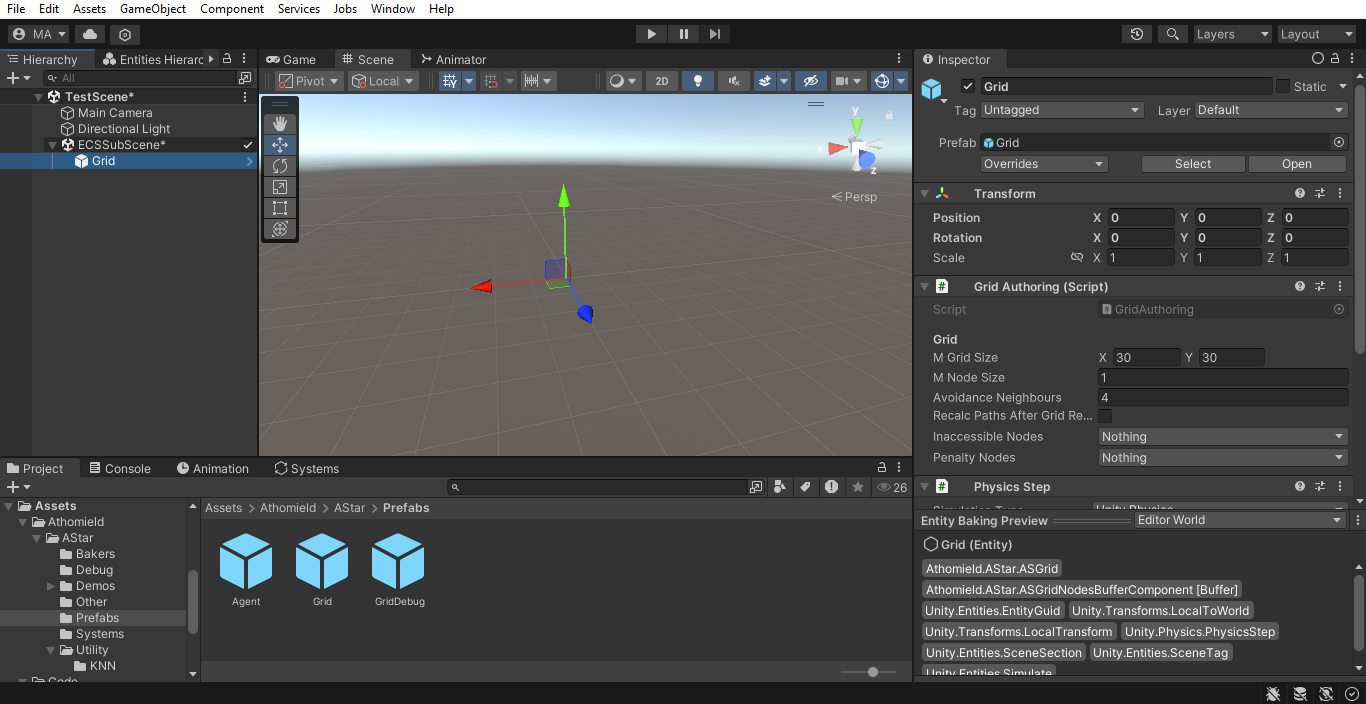Select the Scale tool in scene toolbar
Viewport: 1366px width, 704px height.
click(280, 187)
